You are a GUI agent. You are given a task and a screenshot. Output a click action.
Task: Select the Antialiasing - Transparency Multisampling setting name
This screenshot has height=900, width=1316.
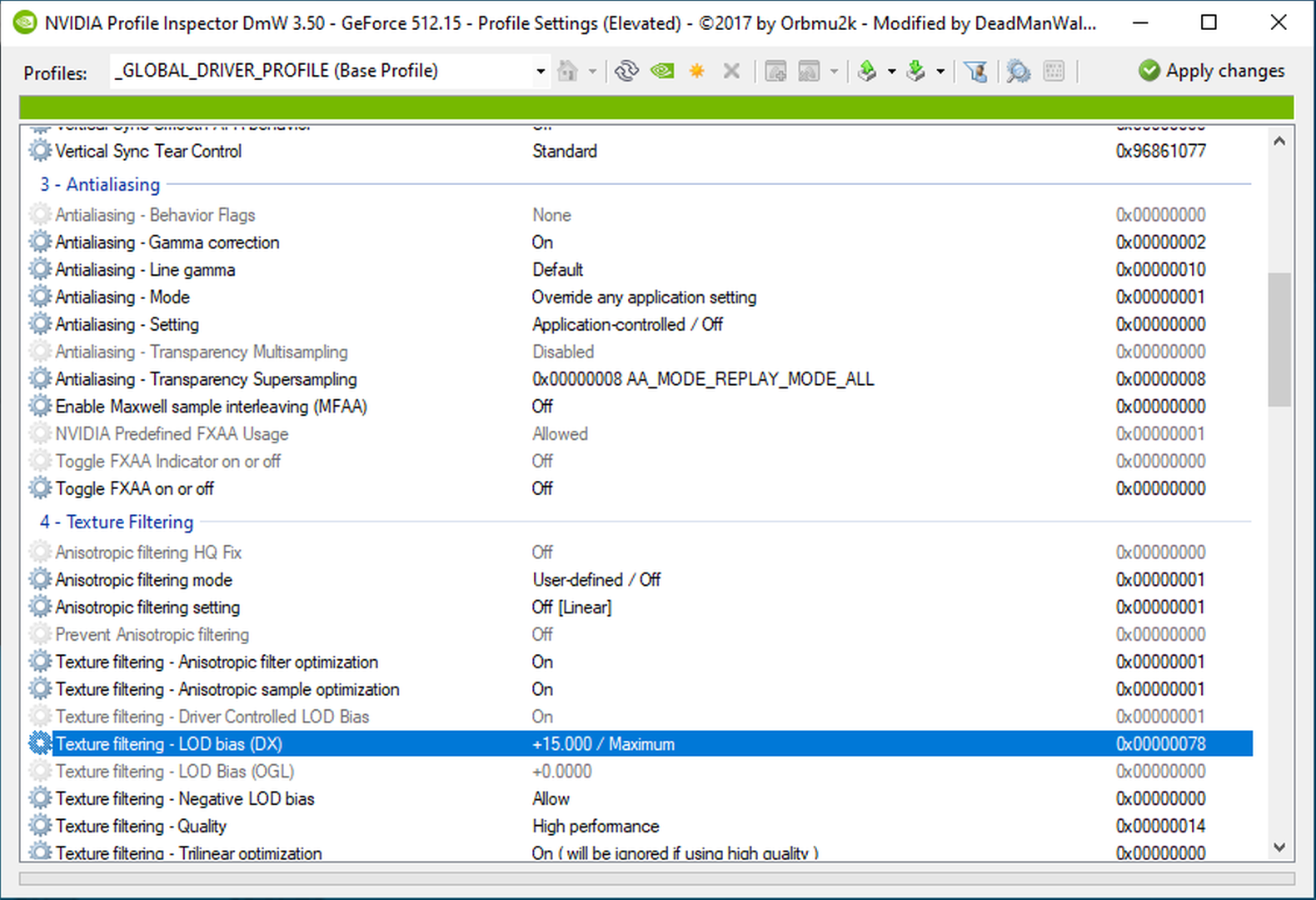pos(202,352)
